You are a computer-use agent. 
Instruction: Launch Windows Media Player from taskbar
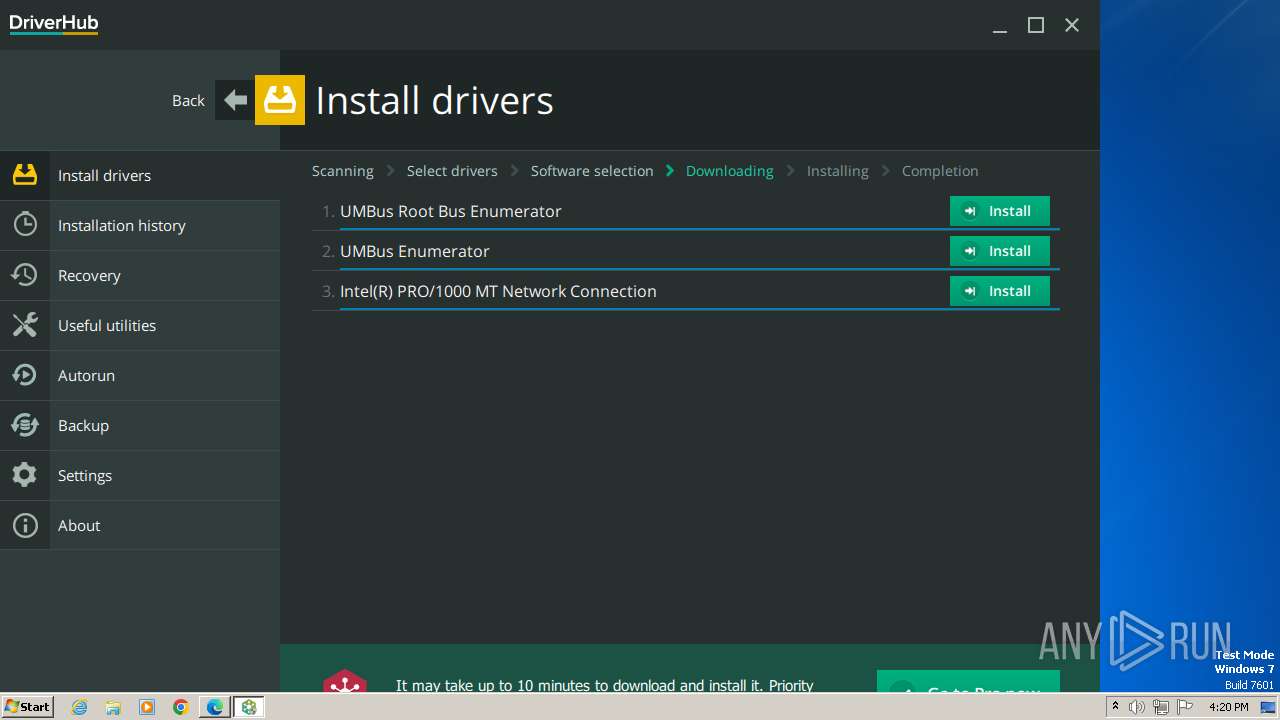[x=147, y=707]
